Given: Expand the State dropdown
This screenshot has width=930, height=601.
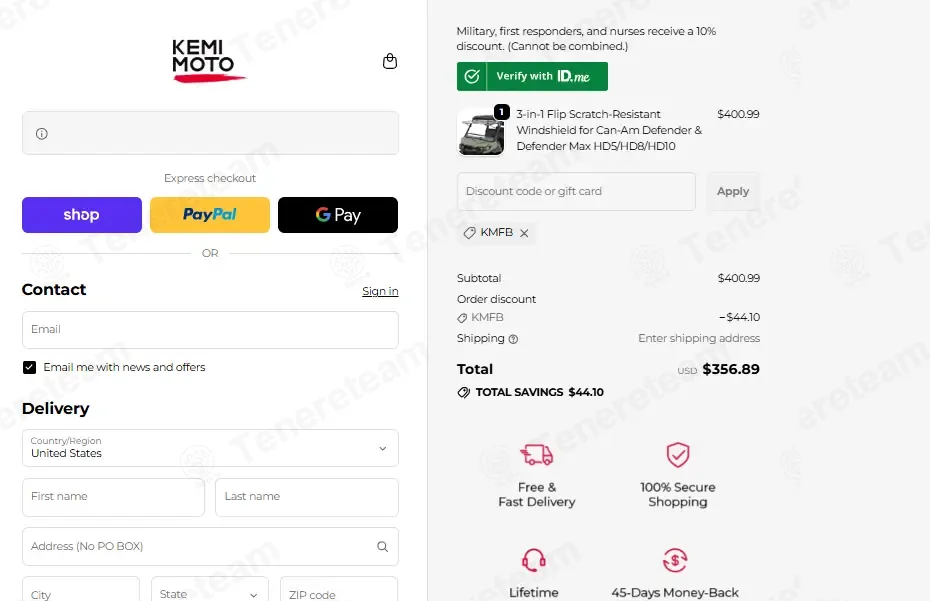Looking at the screenshot, I should tap(209, 593).
